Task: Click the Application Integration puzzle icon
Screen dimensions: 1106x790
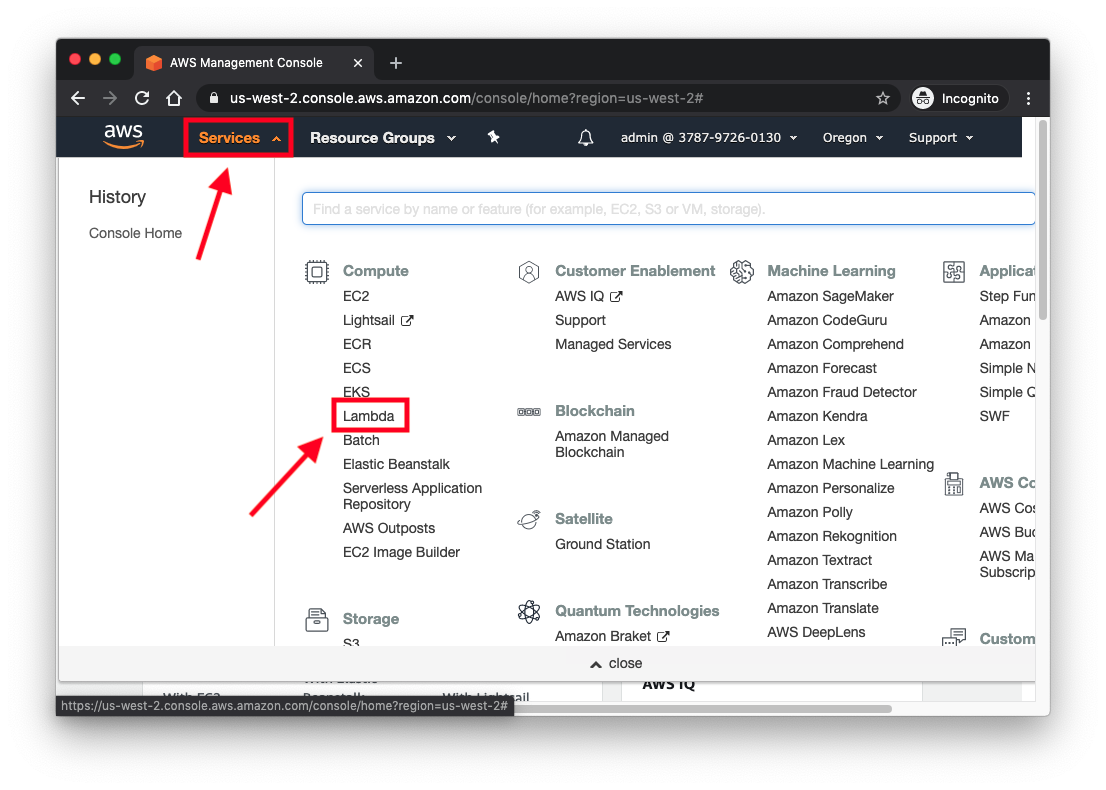Action: point(954,272)
